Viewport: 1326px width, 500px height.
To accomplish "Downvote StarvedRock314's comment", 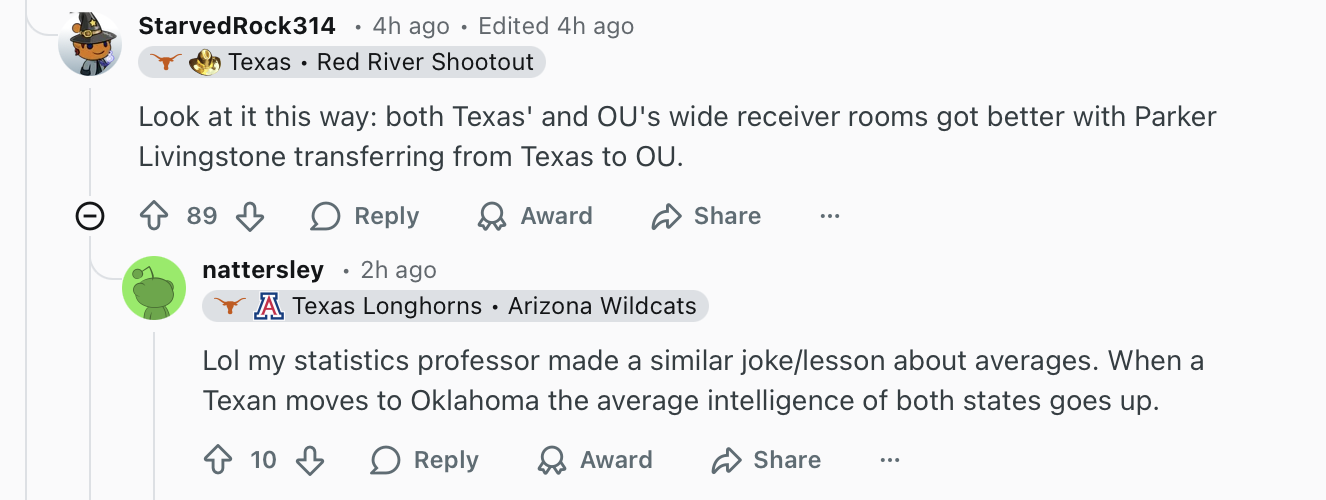I will (x=249, y=216).
